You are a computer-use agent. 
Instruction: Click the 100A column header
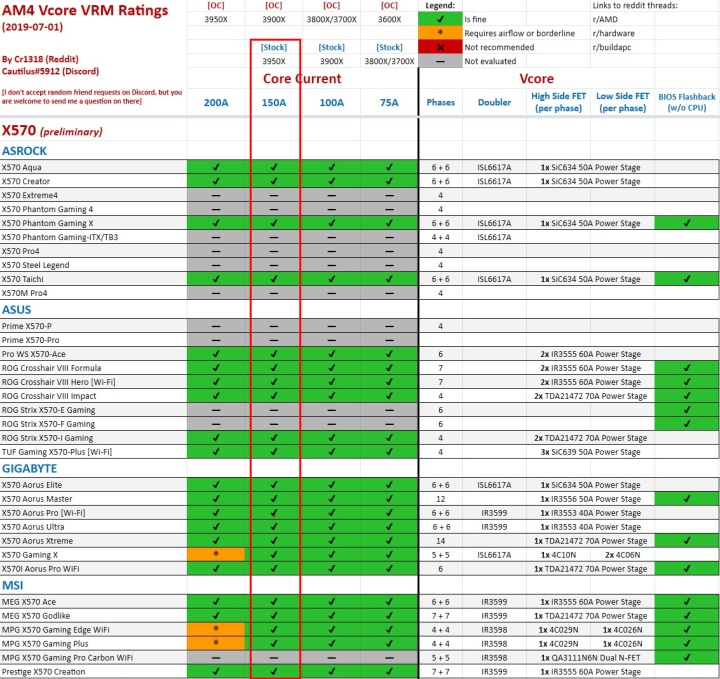pyautogui.click(x=332, y=102)
